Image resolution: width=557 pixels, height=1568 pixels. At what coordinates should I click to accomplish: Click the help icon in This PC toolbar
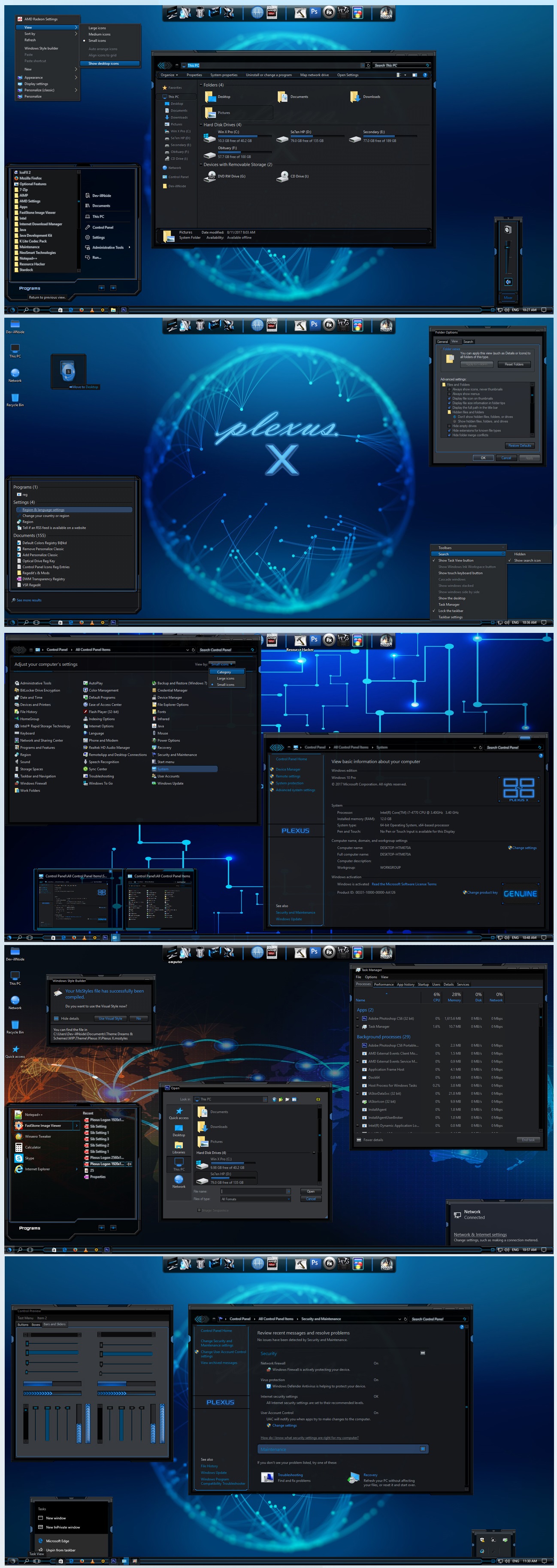pyautogui.click(x=424, y=75)
